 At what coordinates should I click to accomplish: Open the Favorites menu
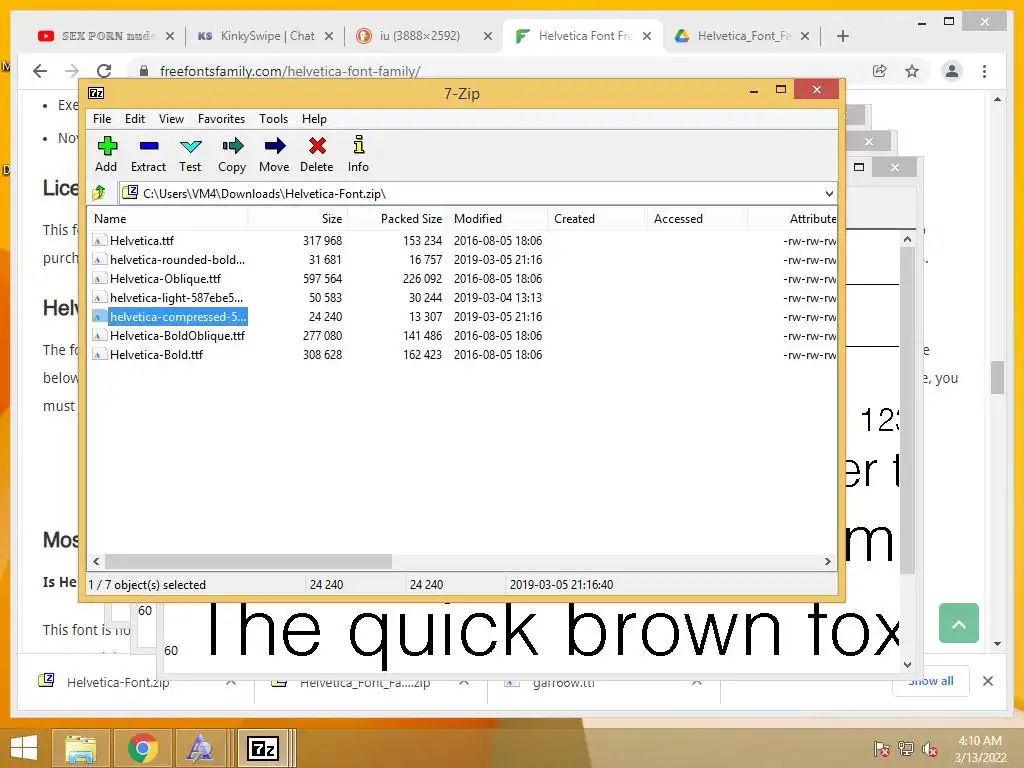(221, 119)
